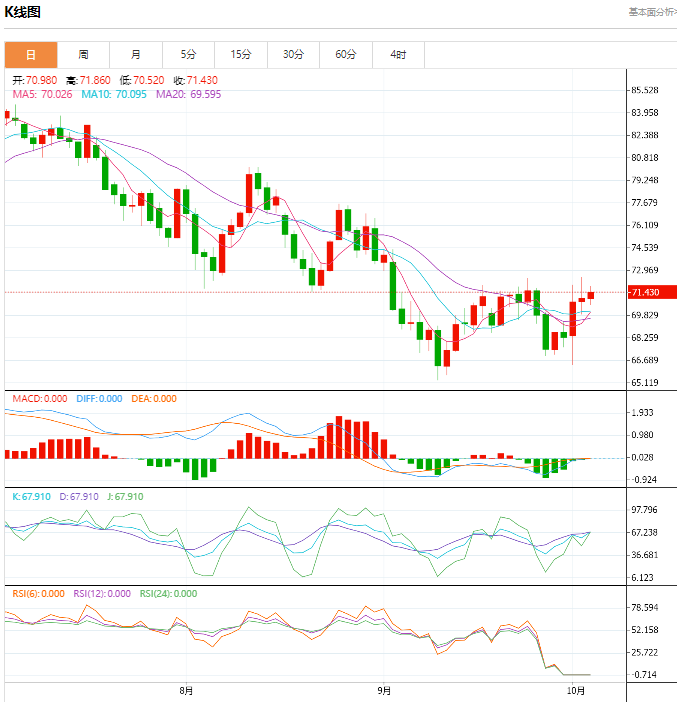The image size is (677, 702).
Task: Click the RSI(6):0.000 label
Action: coord(39,594)
